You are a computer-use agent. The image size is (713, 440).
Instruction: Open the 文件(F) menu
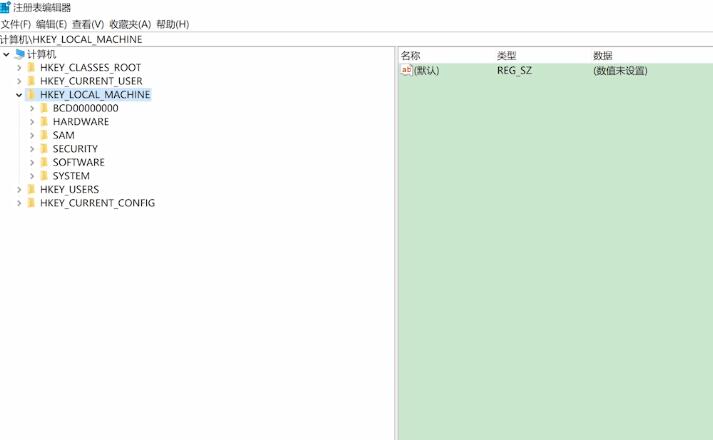click(x=15, y=24)
